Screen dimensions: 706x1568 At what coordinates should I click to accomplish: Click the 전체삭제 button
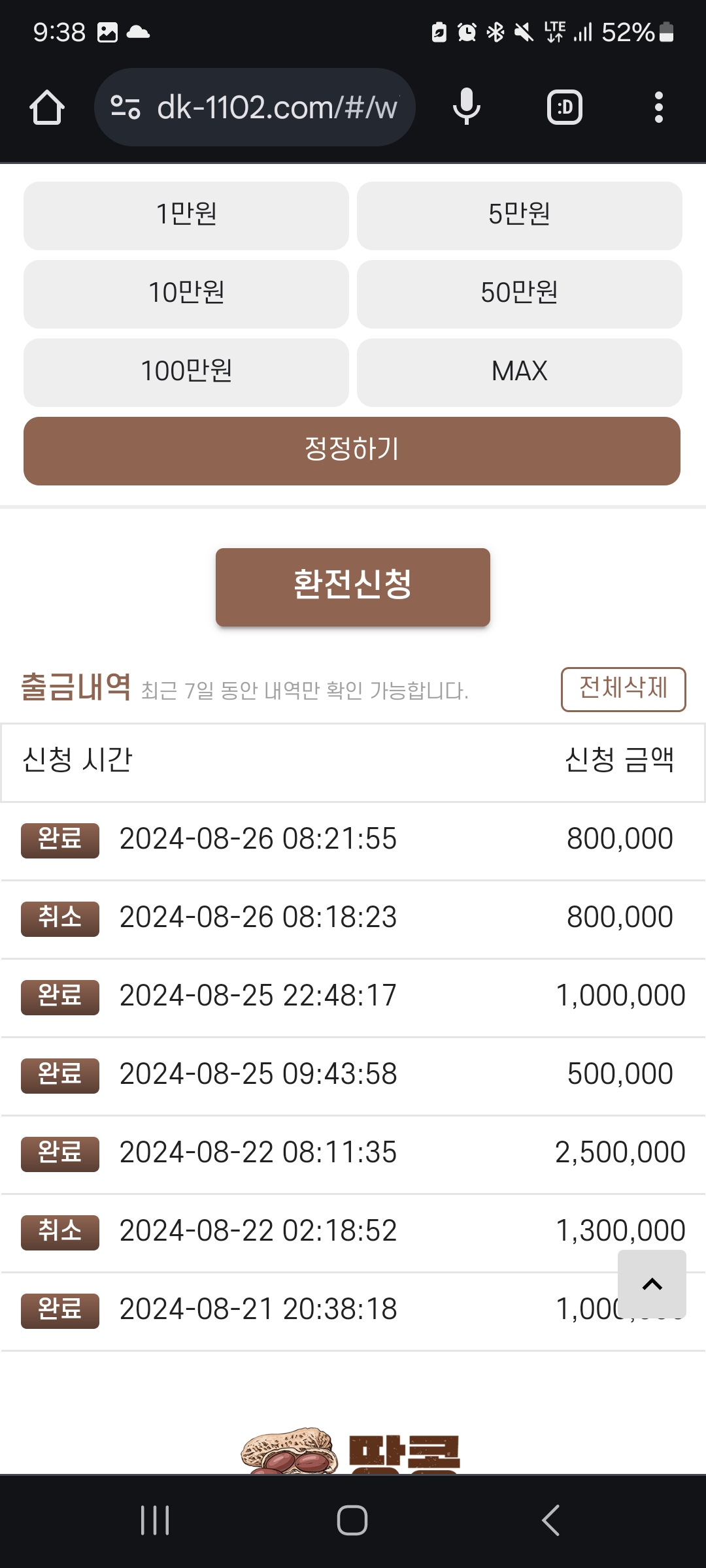623,689
